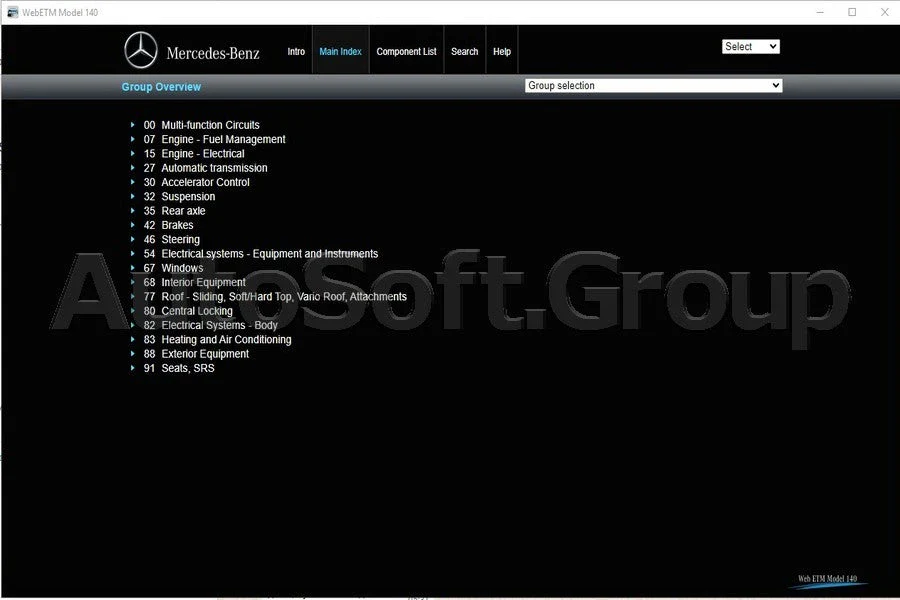Open the Group selection dropdown
The width and height of the screenshot is (900, 600).
pyautogui.click(x=653, y=85)
